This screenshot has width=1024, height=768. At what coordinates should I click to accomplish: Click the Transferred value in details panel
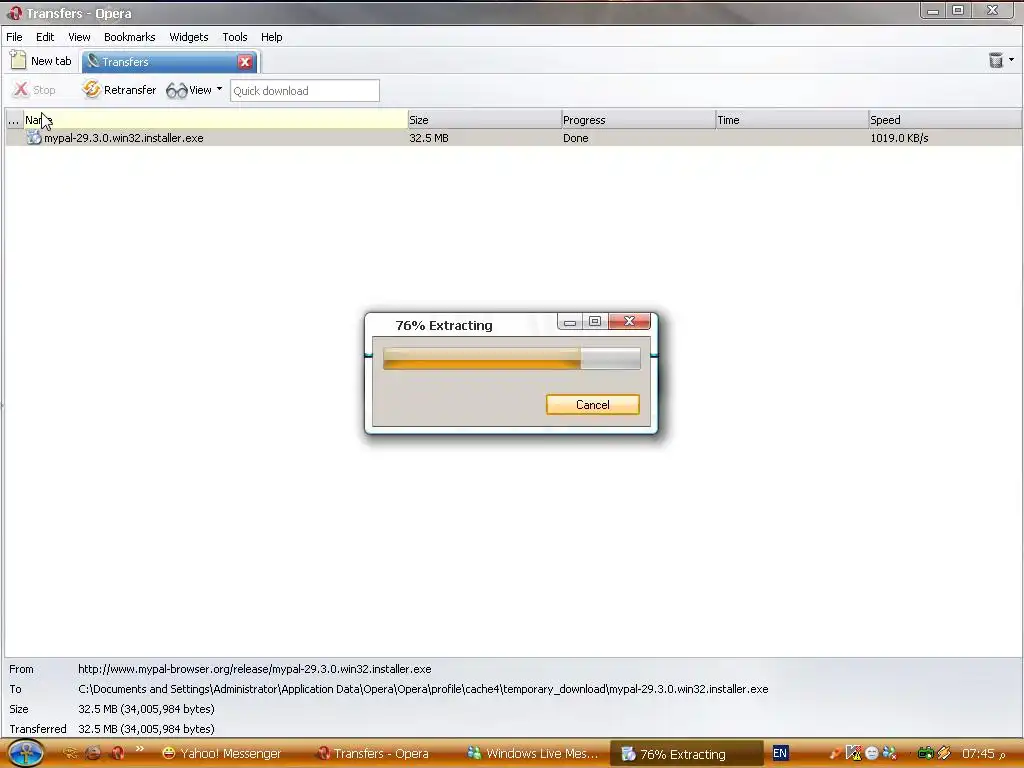[146, 729]
